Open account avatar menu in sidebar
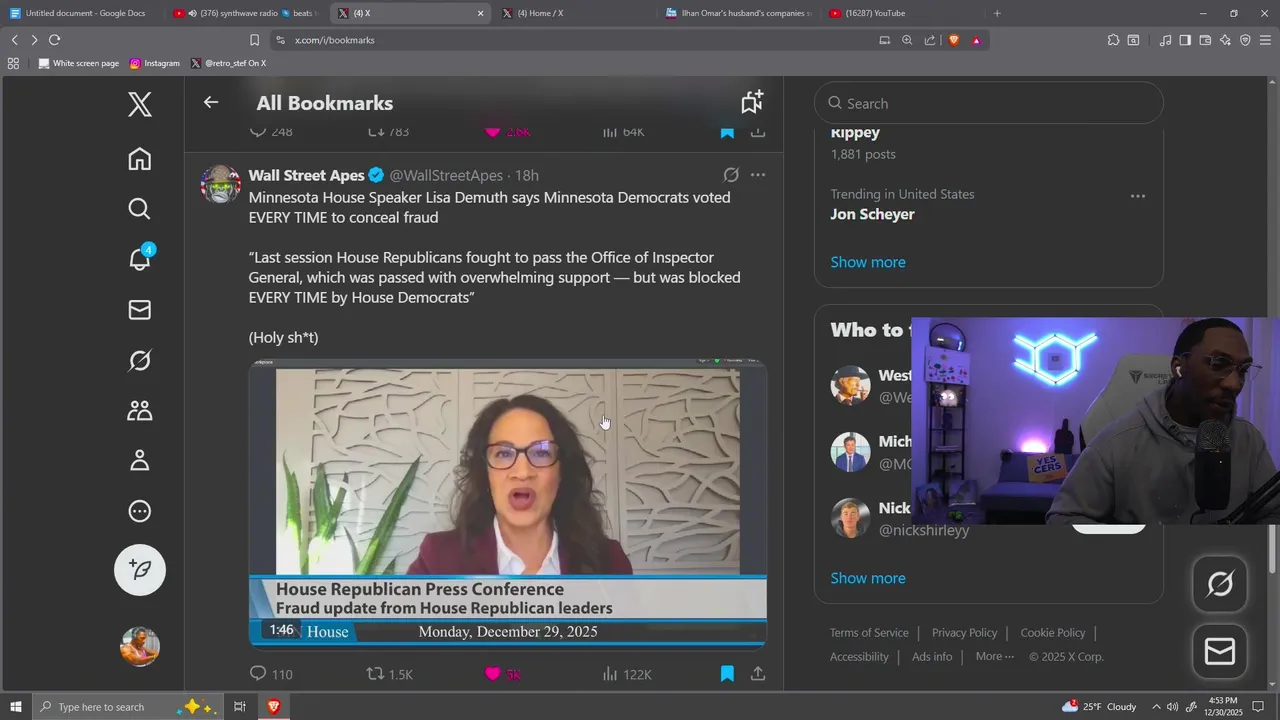 click(140, 646)
